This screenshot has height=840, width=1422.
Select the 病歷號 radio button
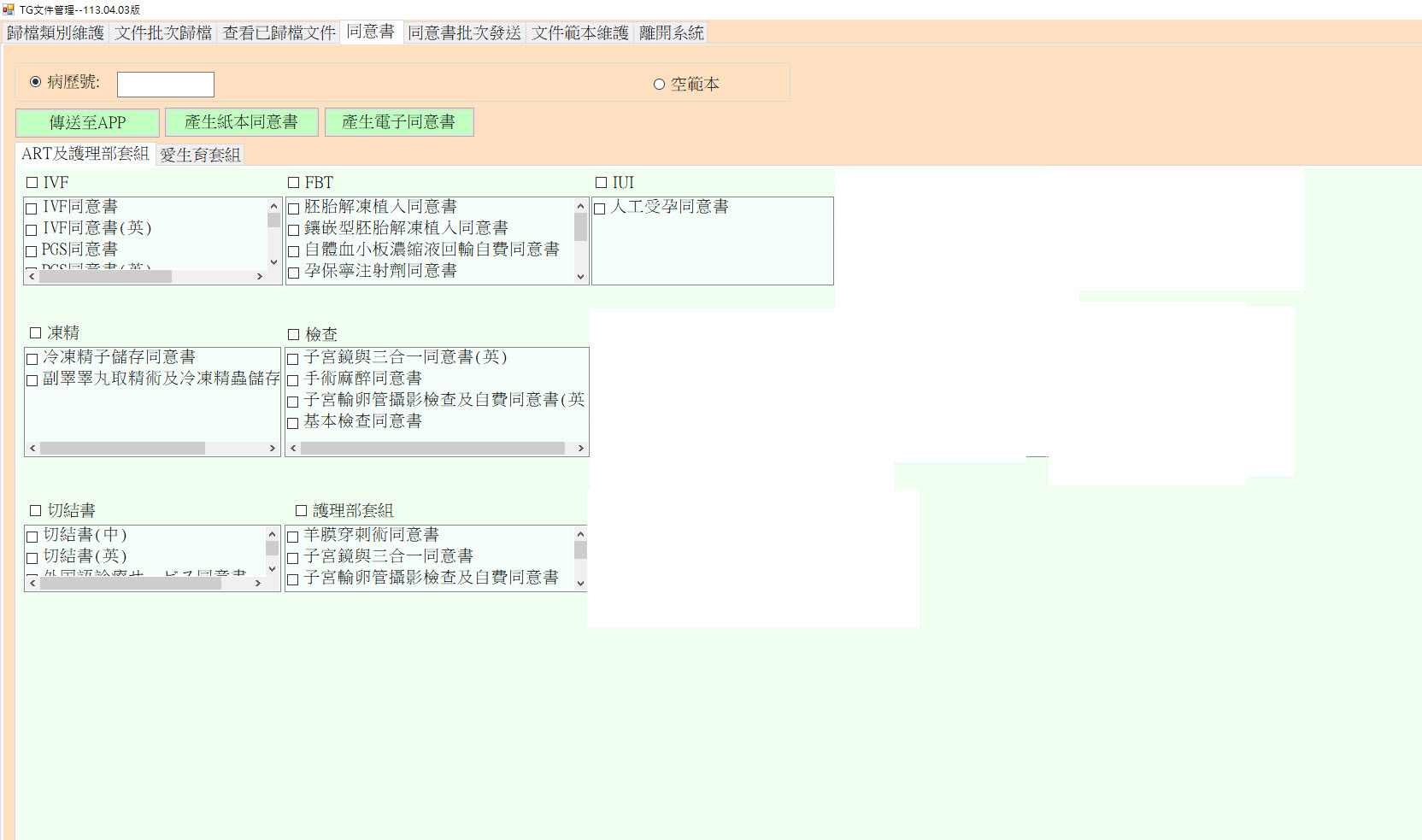point(35,82)
